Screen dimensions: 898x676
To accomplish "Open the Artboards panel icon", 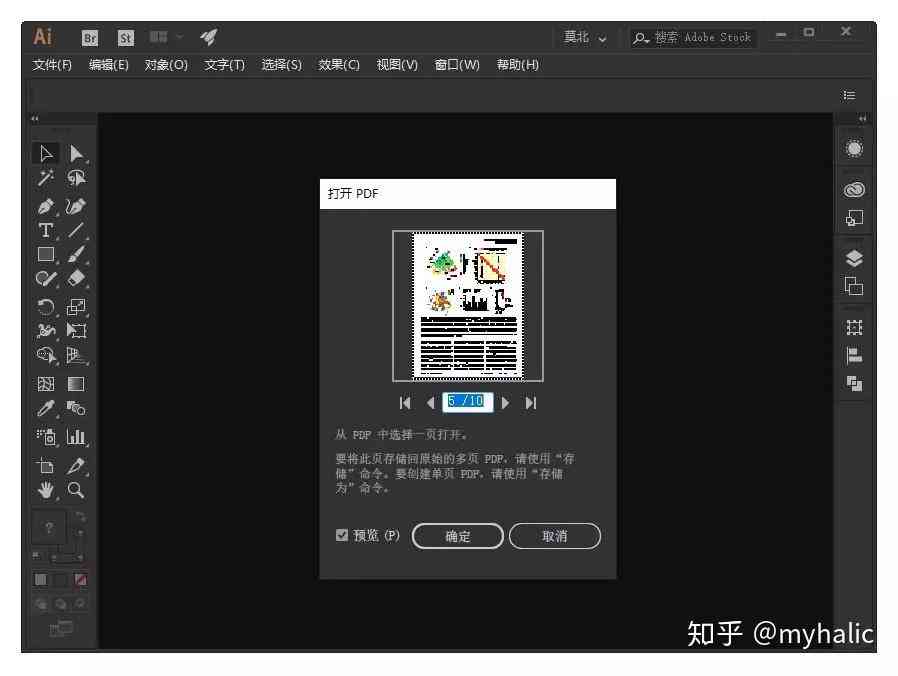I will tap(854, 286).
